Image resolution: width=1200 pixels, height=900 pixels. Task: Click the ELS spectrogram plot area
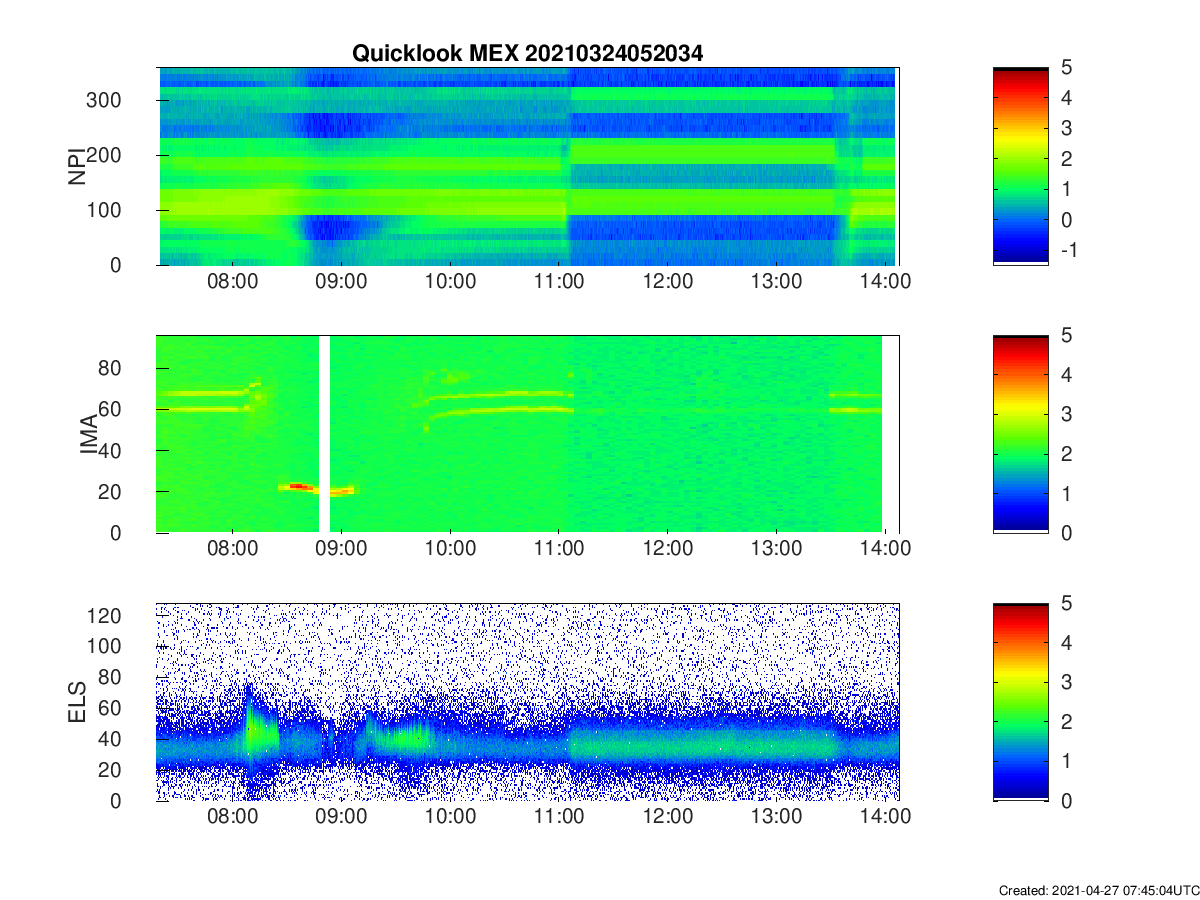[527, 702]
